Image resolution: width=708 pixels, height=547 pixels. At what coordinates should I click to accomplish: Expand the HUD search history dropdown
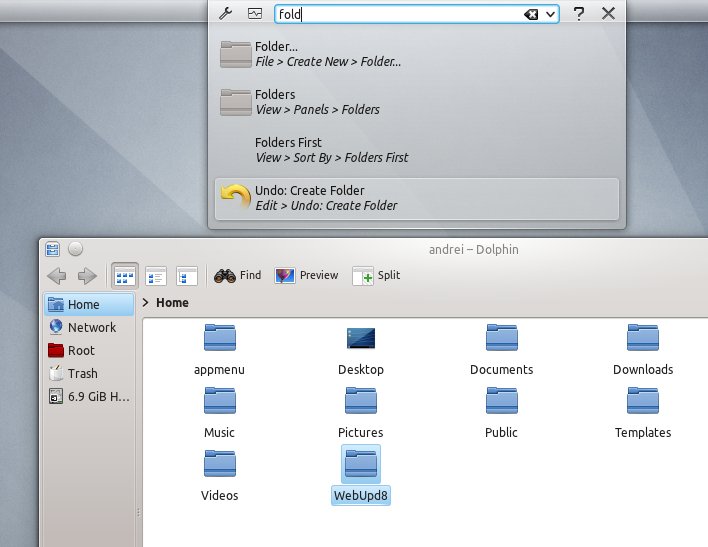(x=551, y=14)
